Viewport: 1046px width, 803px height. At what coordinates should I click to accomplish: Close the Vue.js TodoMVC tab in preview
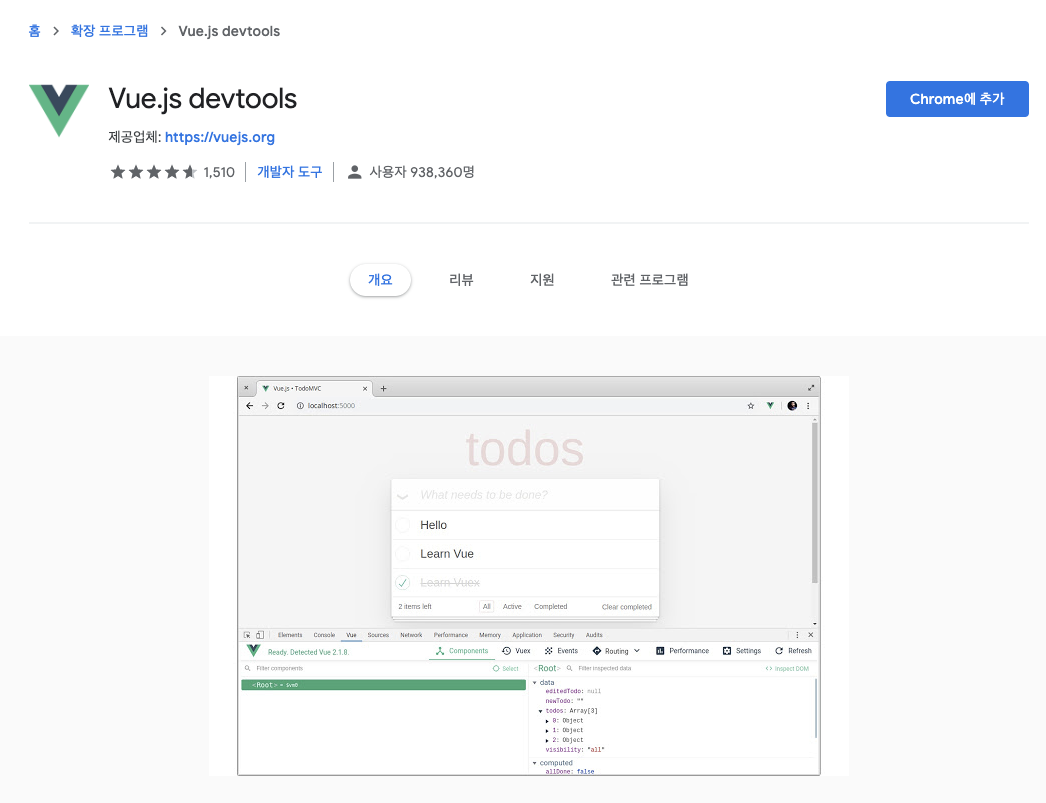(365, 388)
